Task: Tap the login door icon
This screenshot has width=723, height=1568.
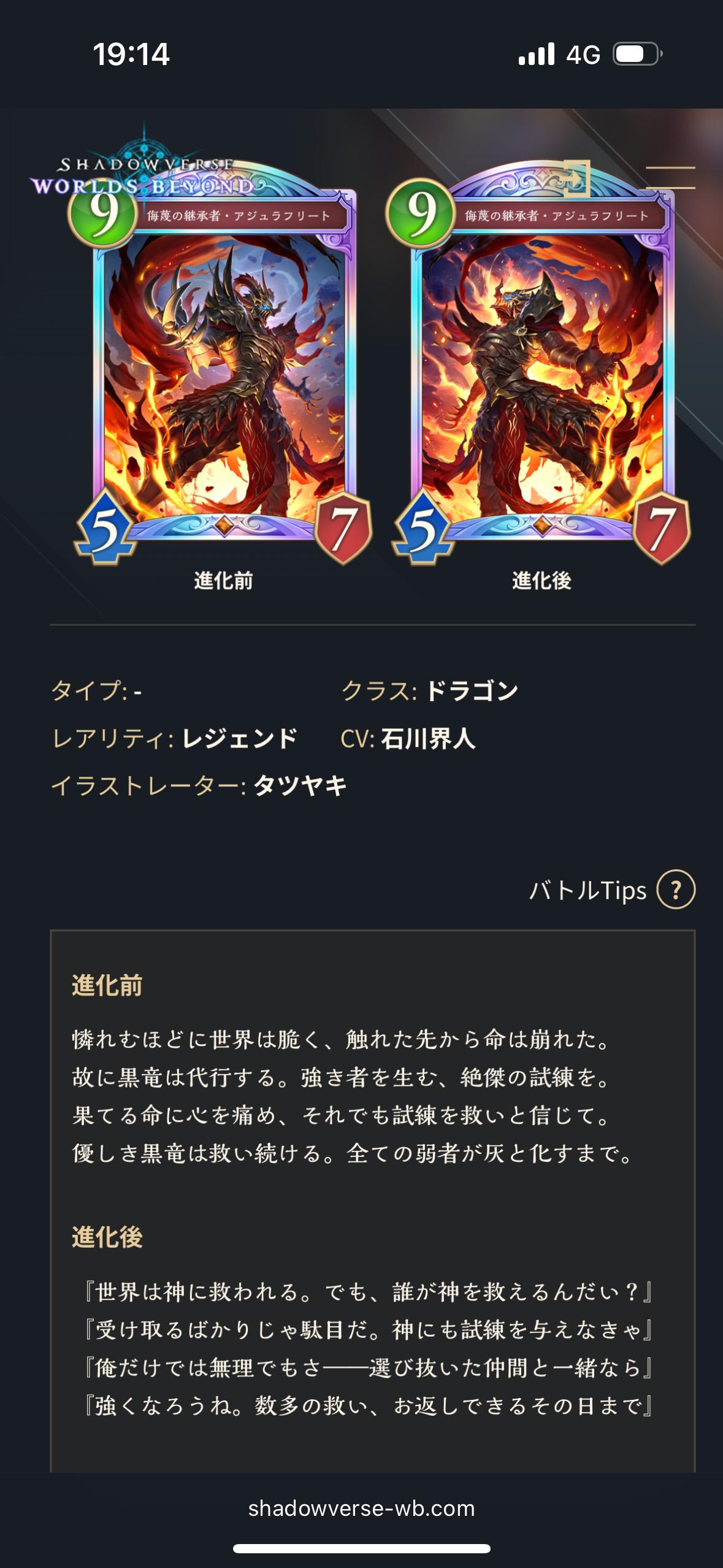Action: click(577, 178)
